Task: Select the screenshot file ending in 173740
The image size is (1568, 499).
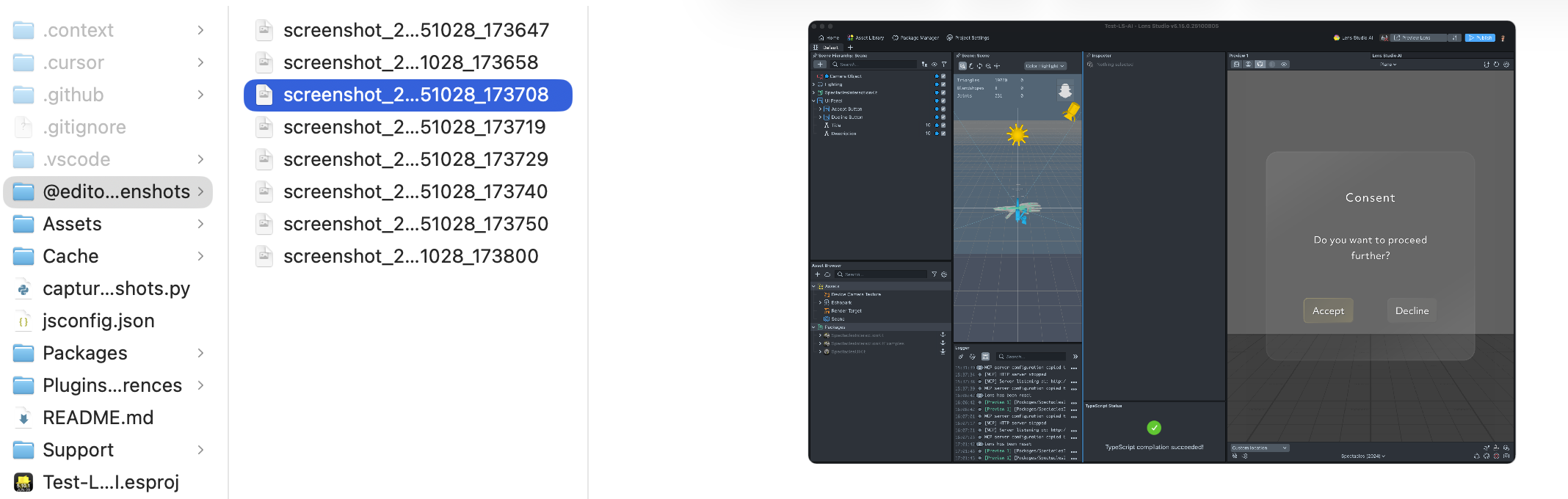Action: pos(415,192)
